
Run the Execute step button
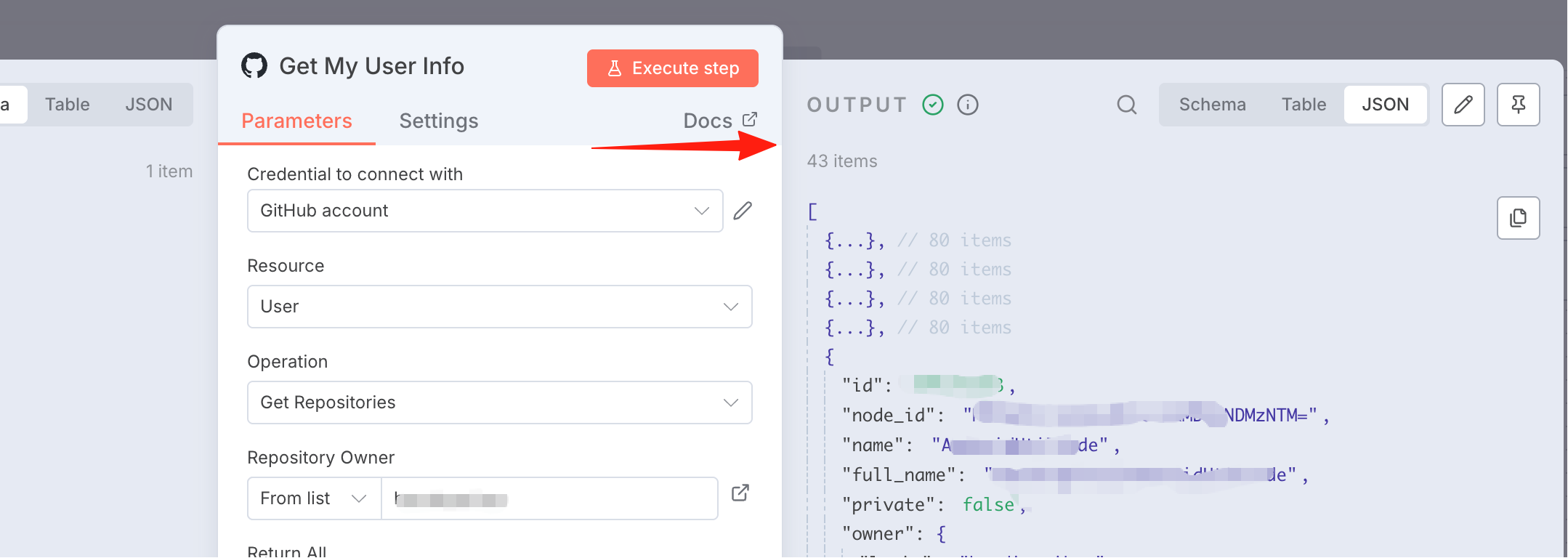pos(673,68)
